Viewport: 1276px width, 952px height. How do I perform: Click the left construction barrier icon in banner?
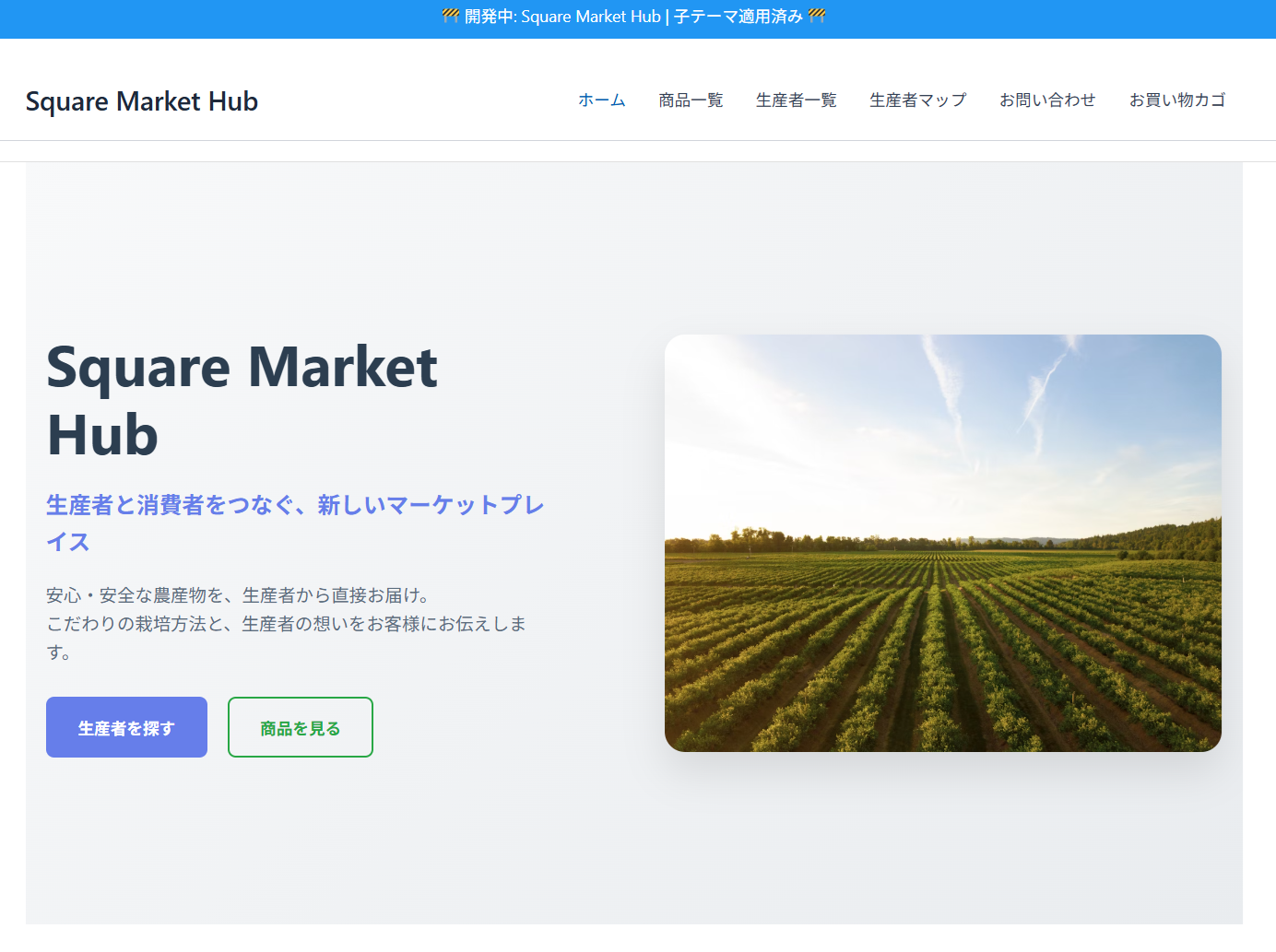pos(450,16)
